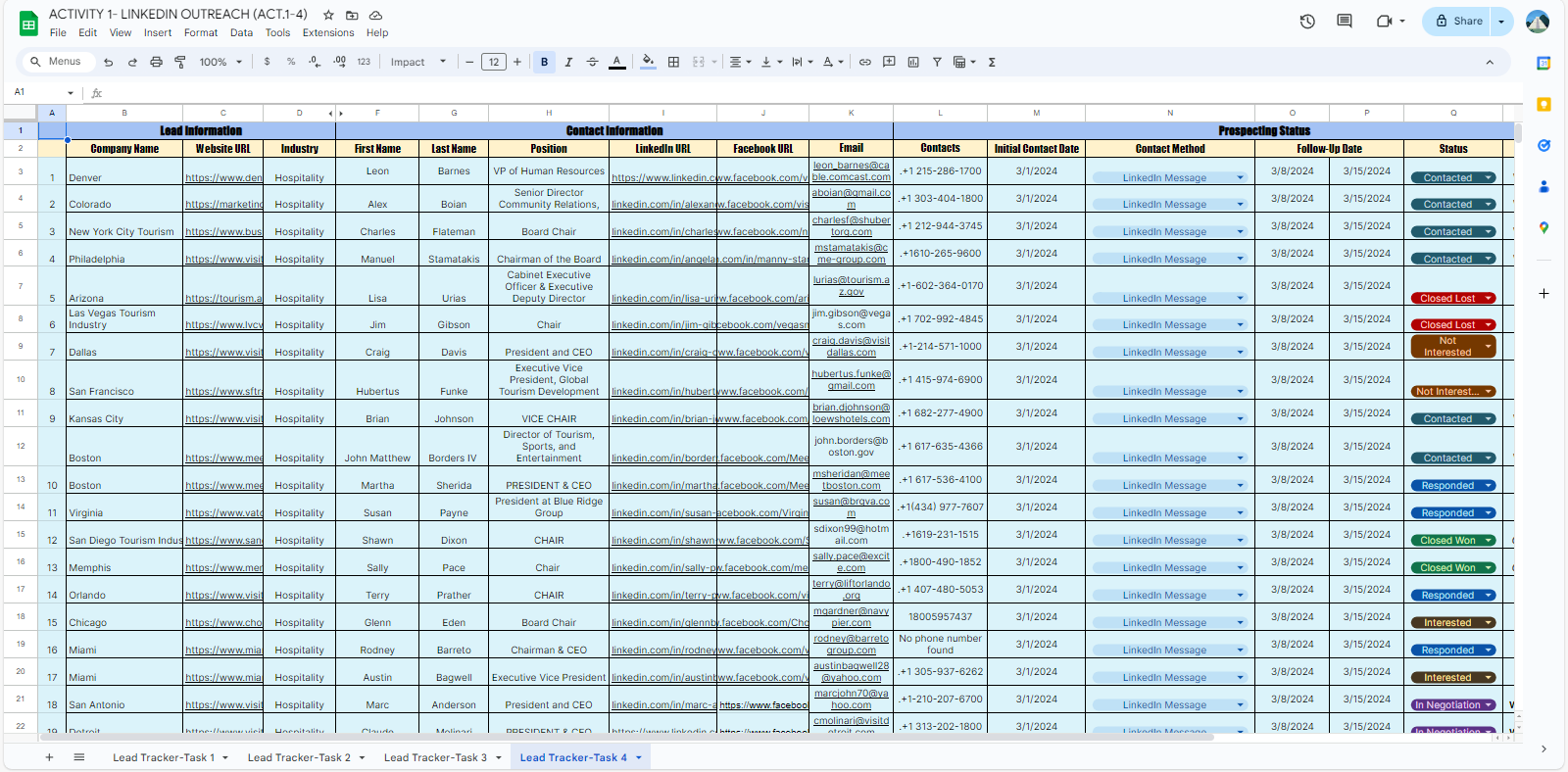Screen dimensions: 1568x772
Task: Open version history clock icon
Action: pyautogui.click(x=1307, y=21)
